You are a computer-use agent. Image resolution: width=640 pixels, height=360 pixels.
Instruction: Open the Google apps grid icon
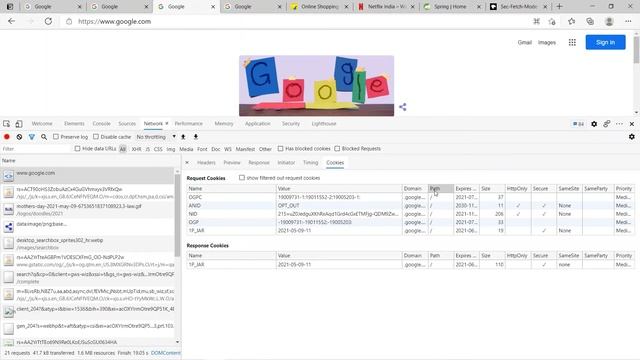[x=572, y=42]
